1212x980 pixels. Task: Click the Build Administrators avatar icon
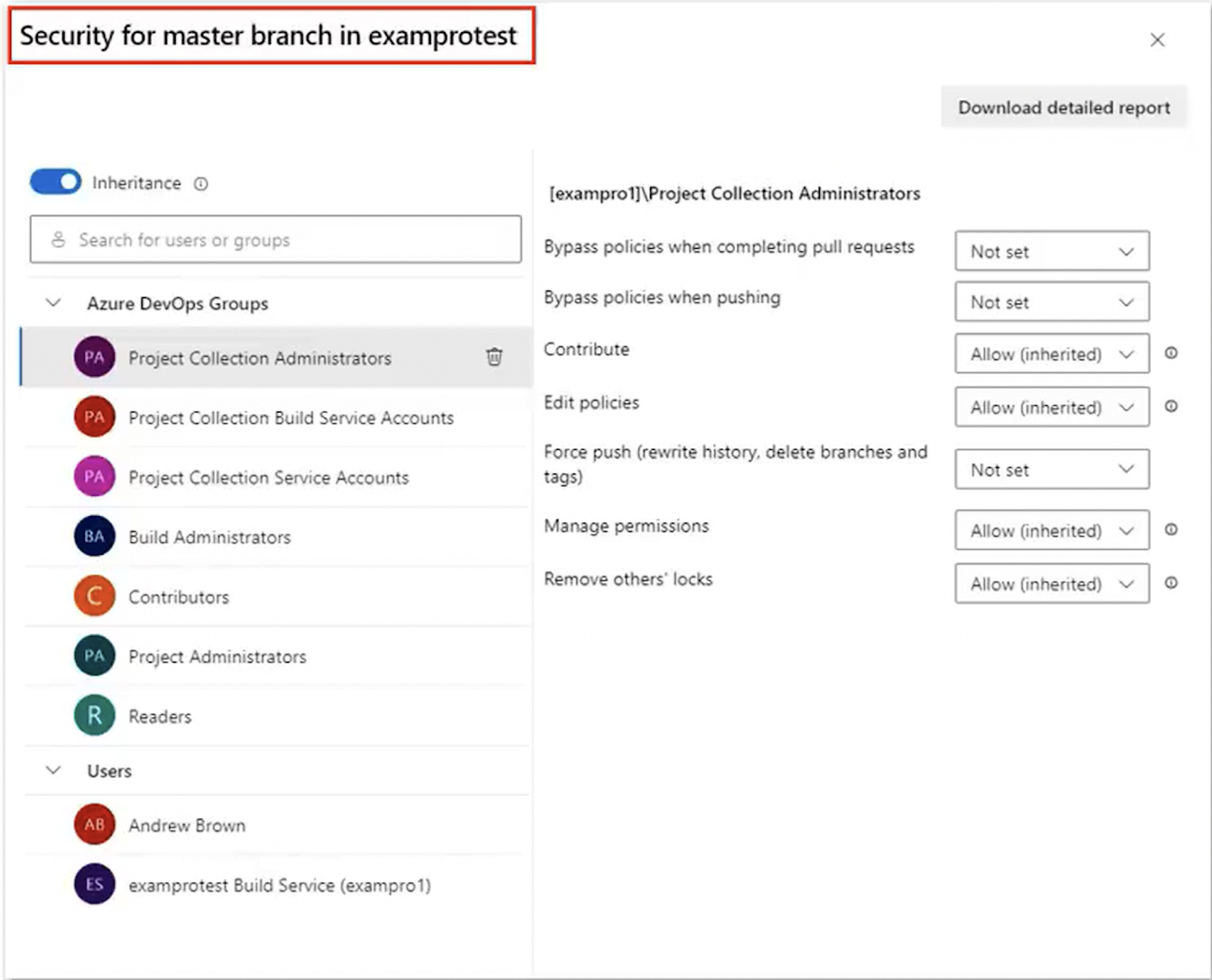point(95,536)
